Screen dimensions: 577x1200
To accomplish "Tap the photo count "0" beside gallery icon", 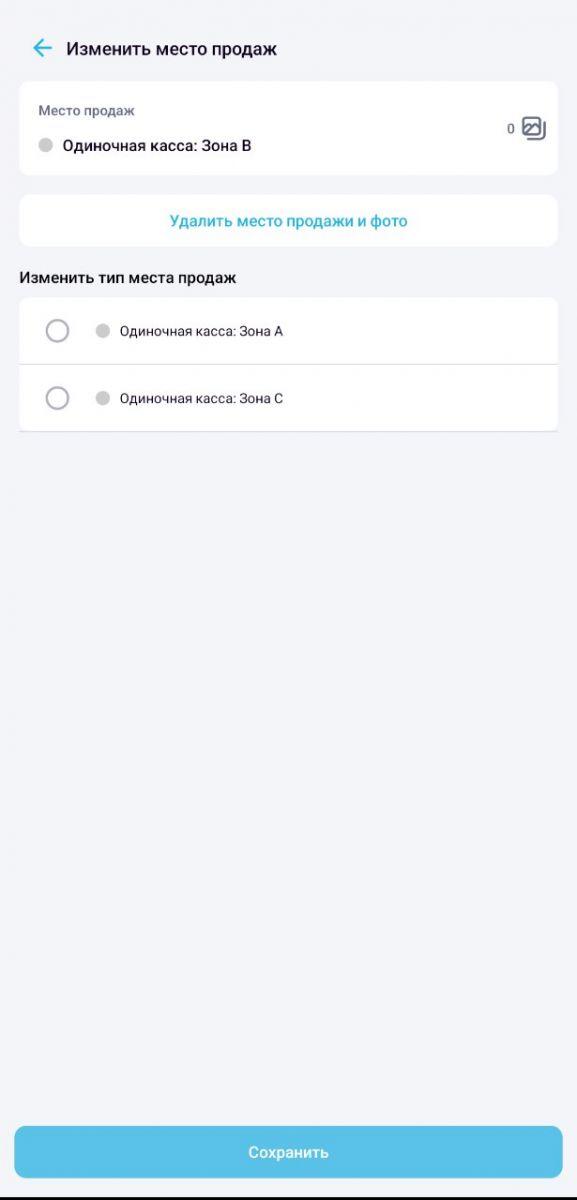I will tap(511, 129).
